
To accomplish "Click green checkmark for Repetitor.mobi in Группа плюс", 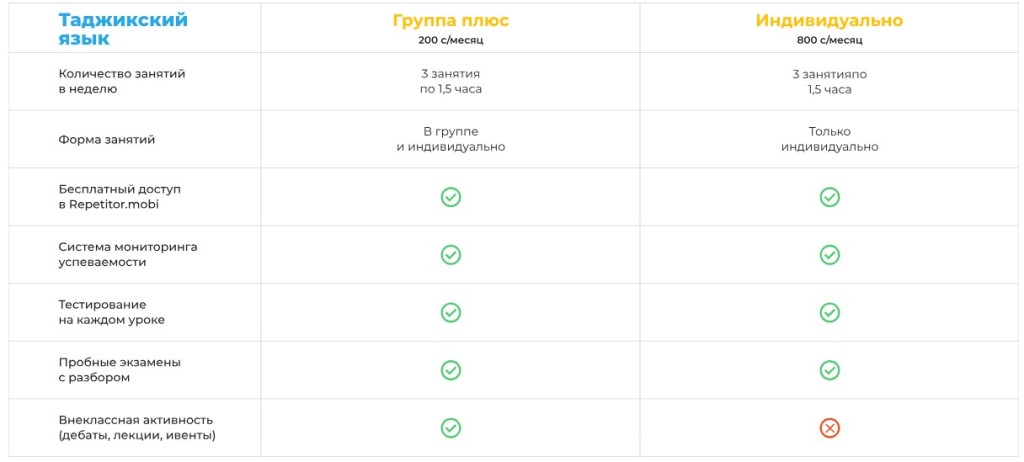I will (x=451, y=197).
